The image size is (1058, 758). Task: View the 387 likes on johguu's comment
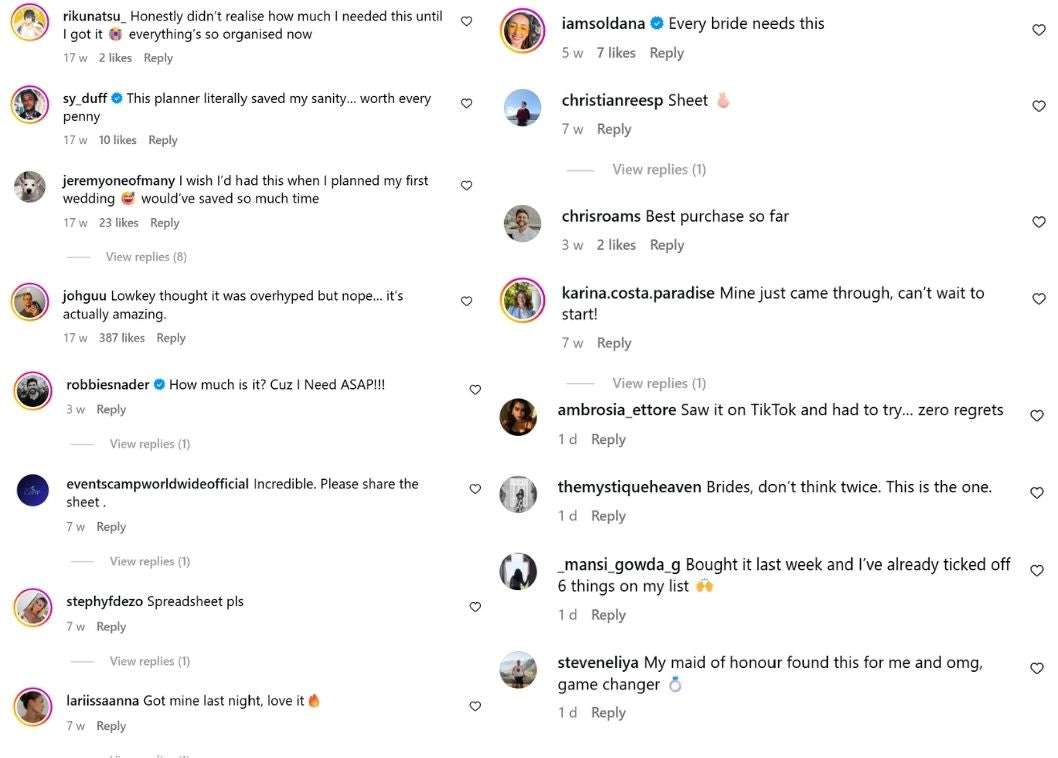point(122,338)
